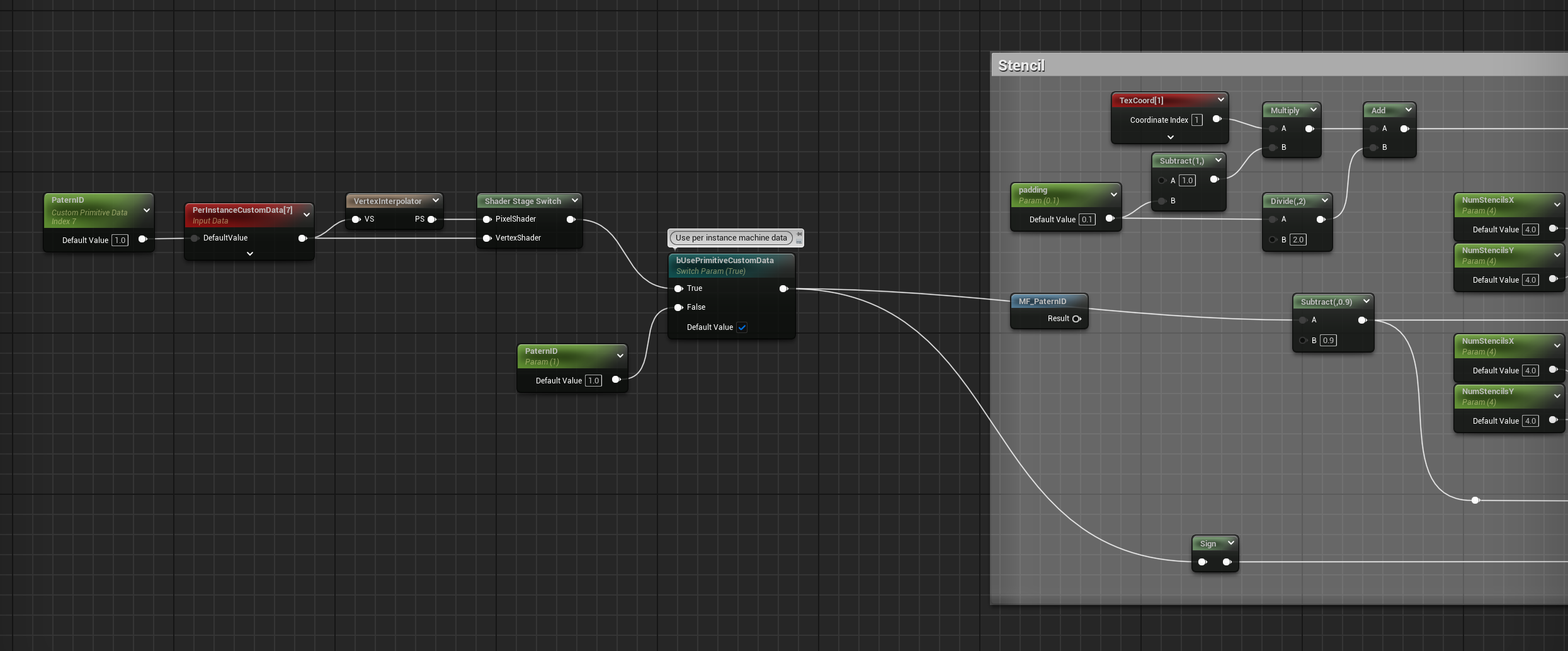Viewport: 1568px width, 651px height.
Task: Click the Result pin on MF_PaternID
Action: (x=1077, y=319)
